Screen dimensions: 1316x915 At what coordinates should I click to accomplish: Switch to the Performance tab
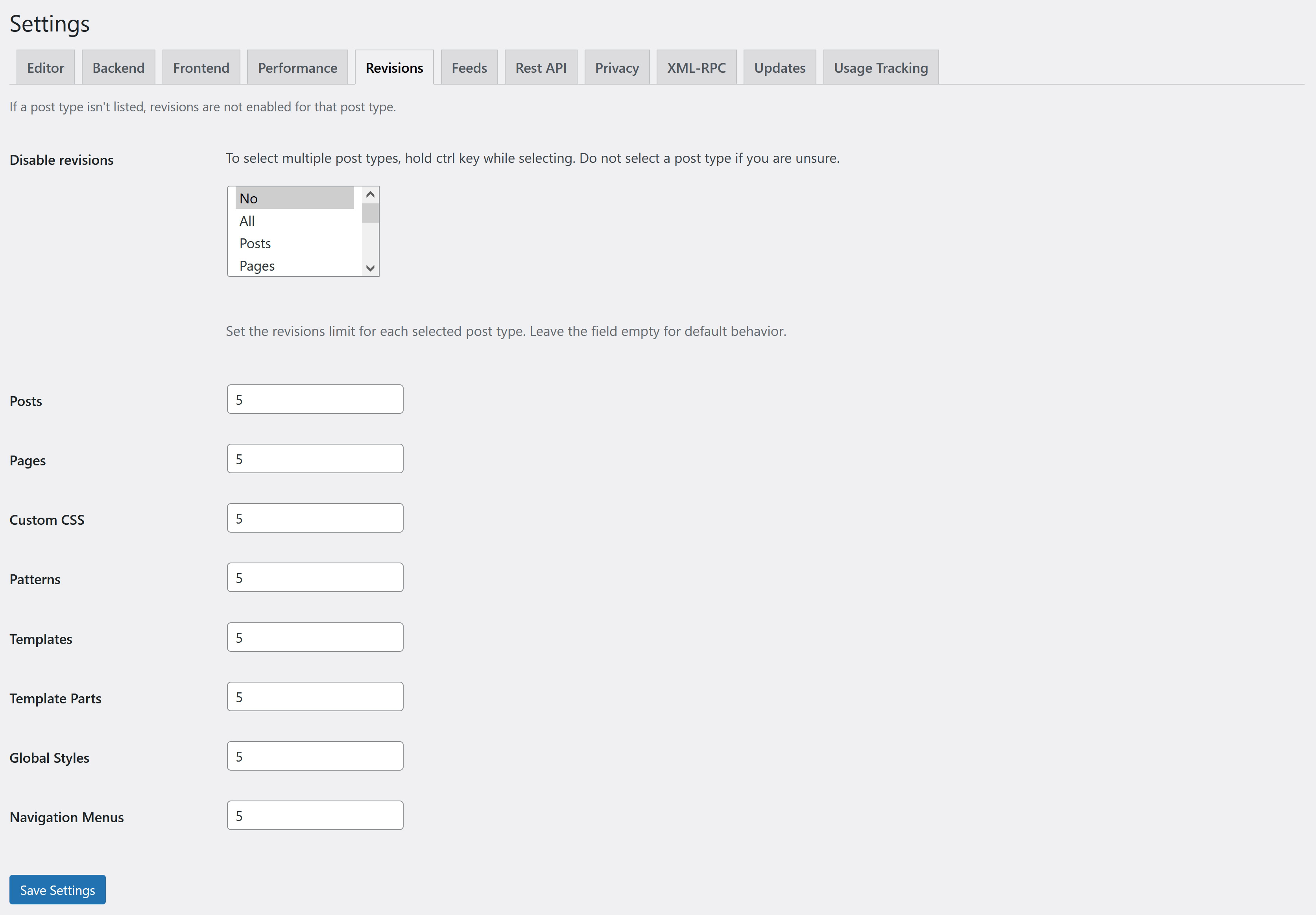pyautogui.click(x=297, y=67)
